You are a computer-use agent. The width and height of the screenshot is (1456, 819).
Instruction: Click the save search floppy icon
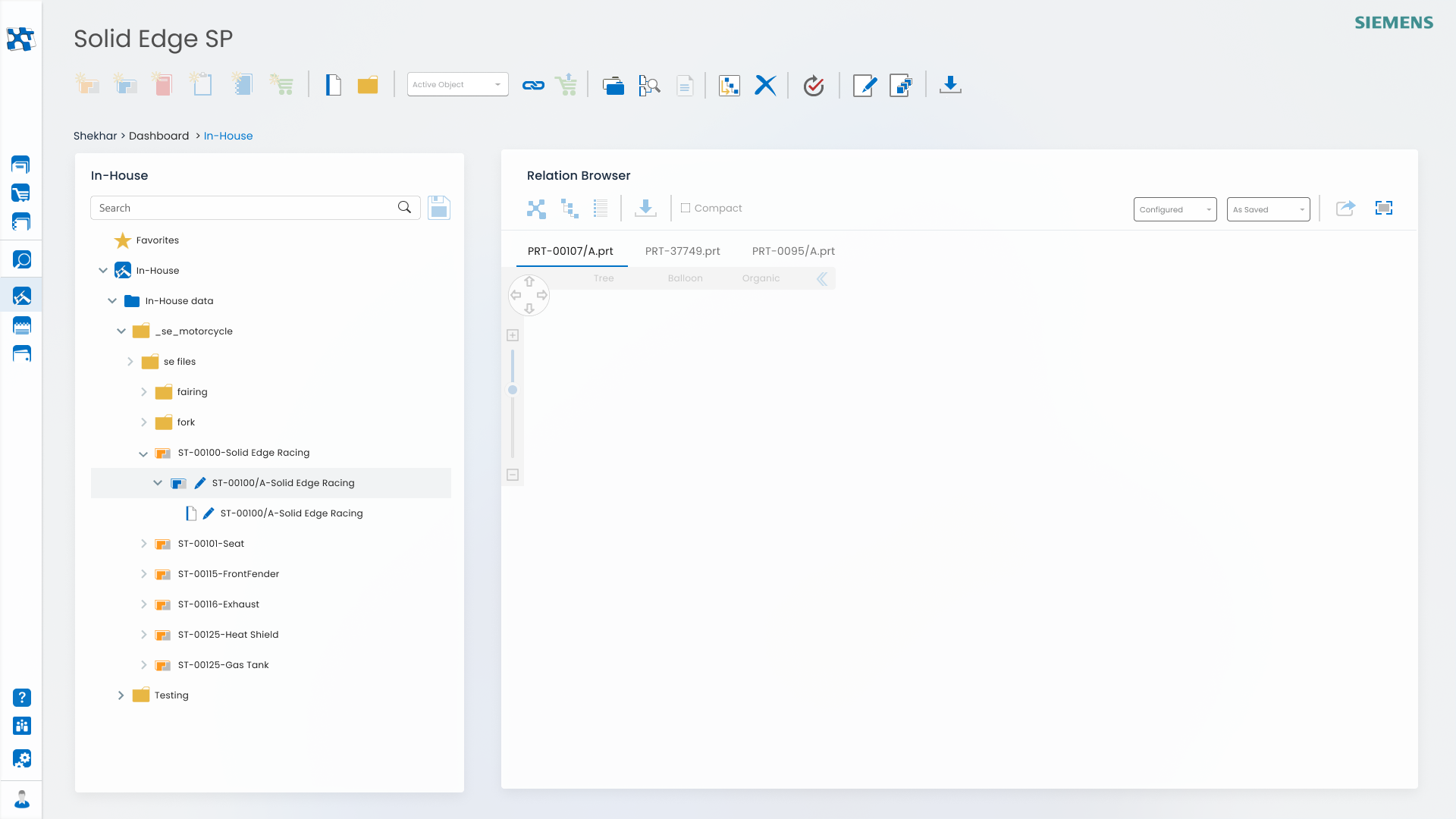439,208
